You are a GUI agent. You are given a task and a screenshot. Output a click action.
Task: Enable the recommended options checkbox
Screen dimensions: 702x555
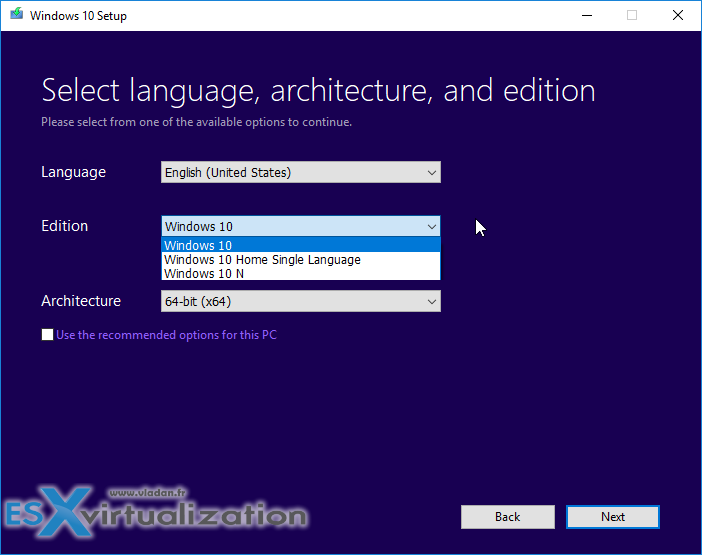[x=47, y=335]
